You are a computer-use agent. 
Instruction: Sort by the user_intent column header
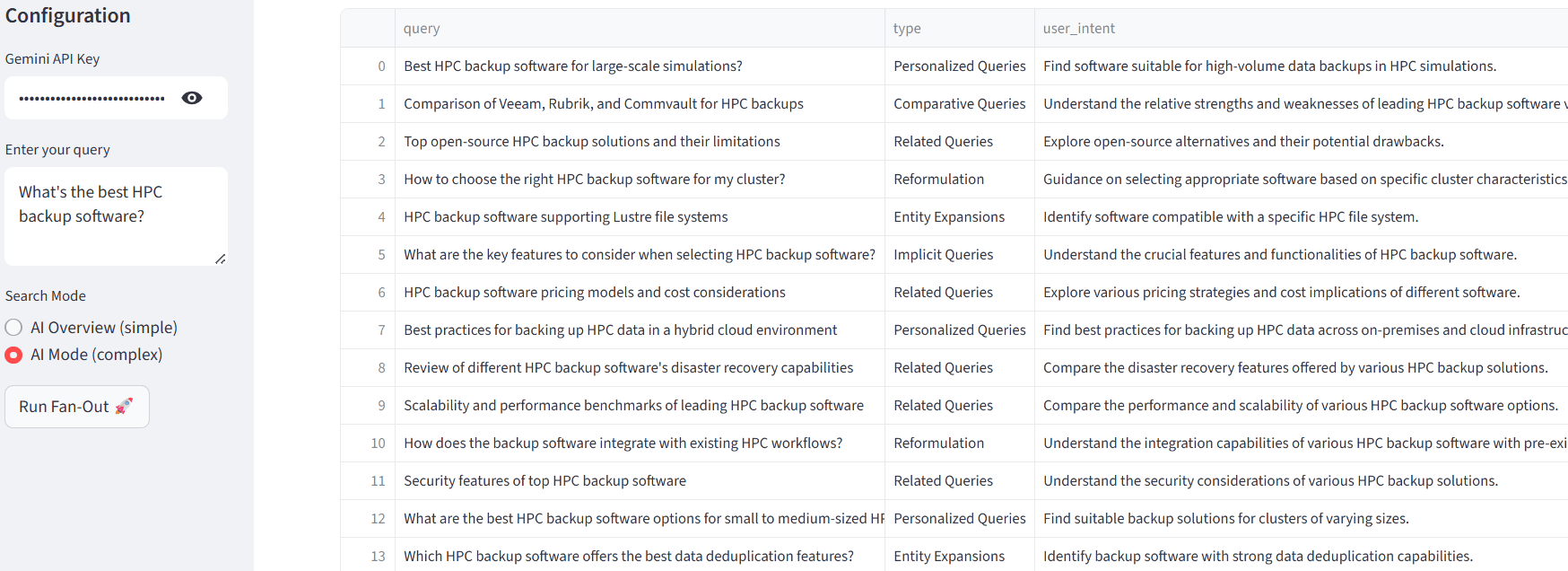tap(1078, 29)
